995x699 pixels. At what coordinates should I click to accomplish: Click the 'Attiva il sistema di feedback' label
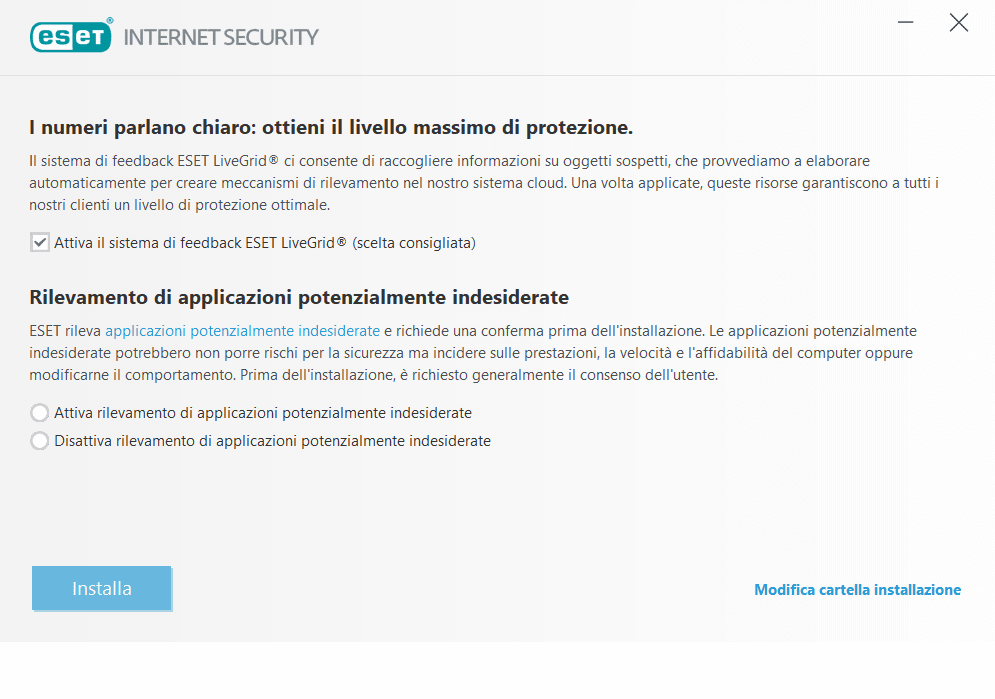[200, 243]
